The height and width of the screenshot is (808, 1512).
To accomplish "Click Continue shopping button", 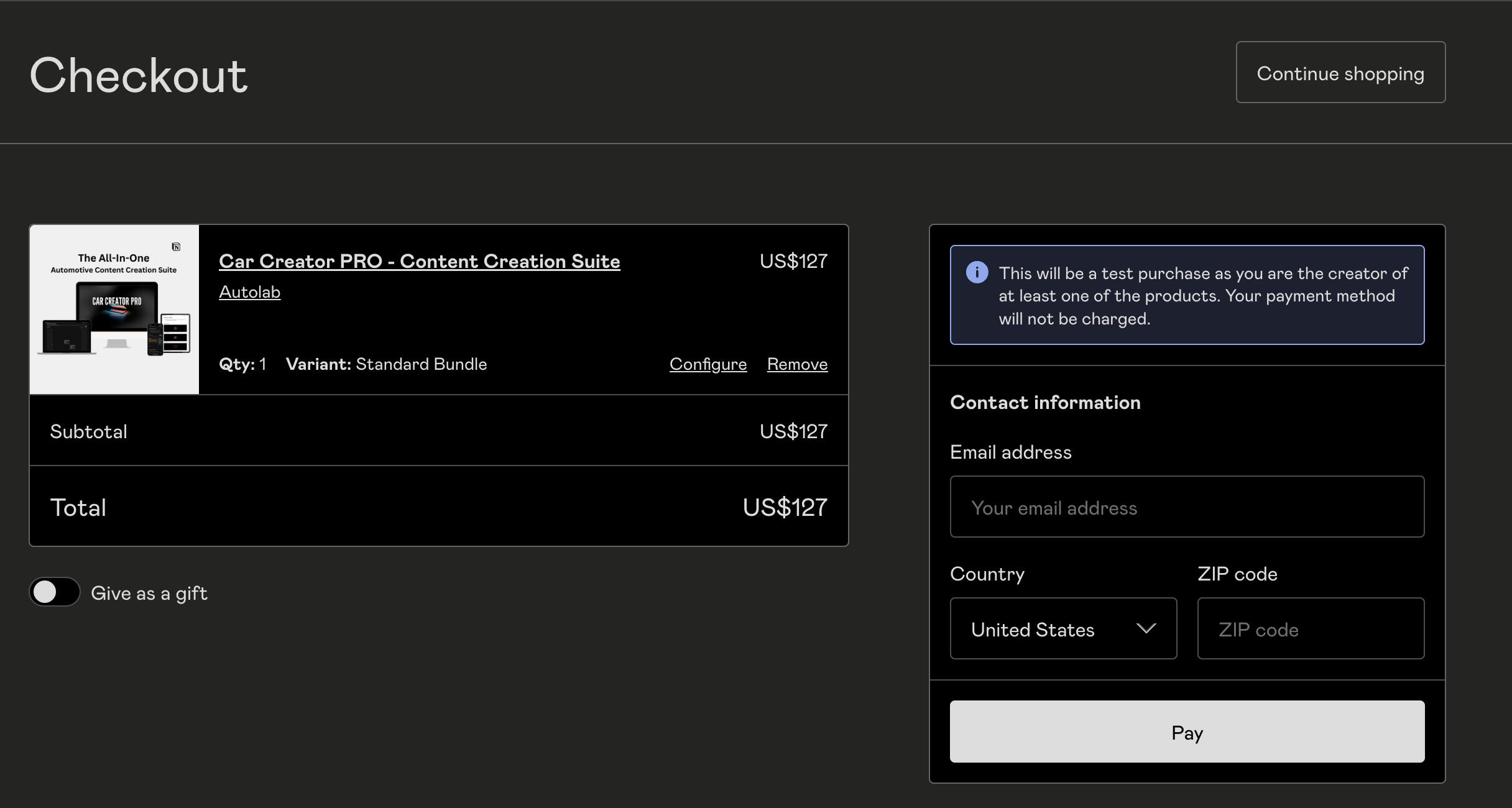I will [x=1340, y=73].
